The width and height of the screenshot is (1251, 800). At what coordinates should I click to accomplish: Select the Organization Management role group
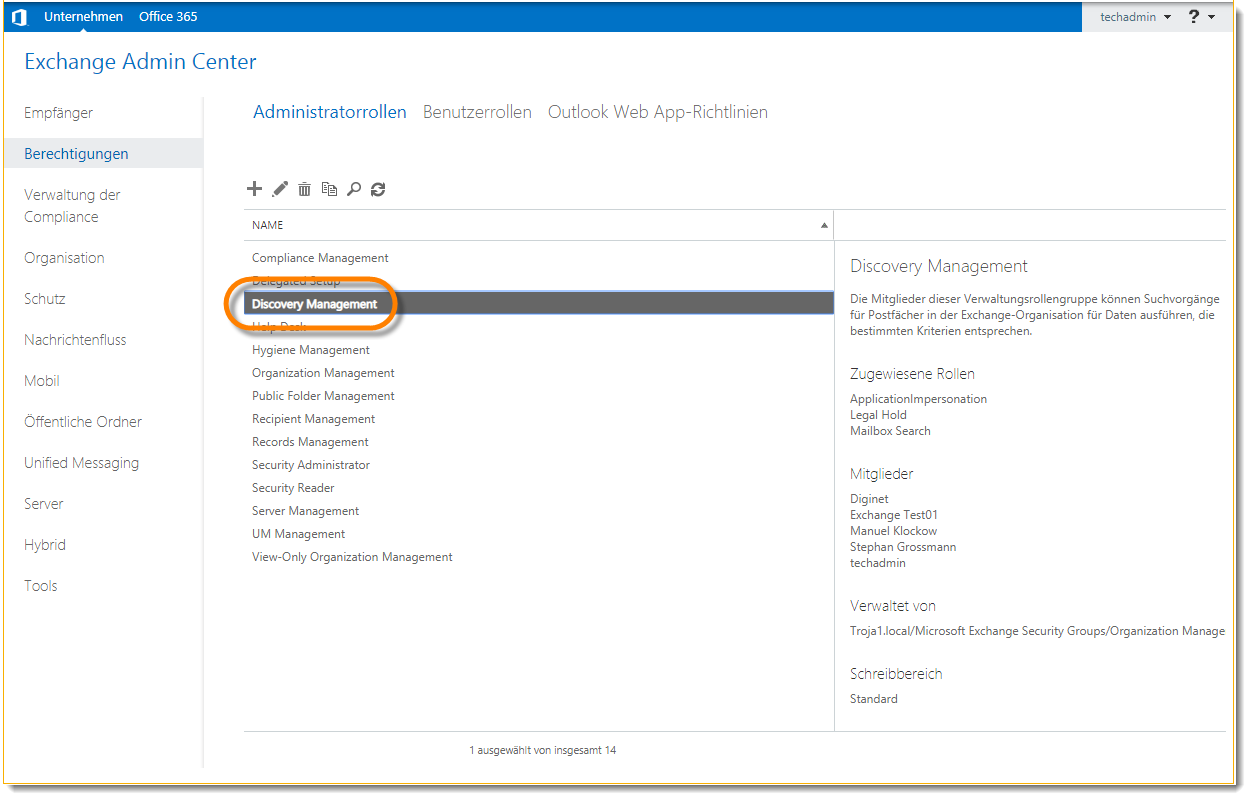pos(323,373)
